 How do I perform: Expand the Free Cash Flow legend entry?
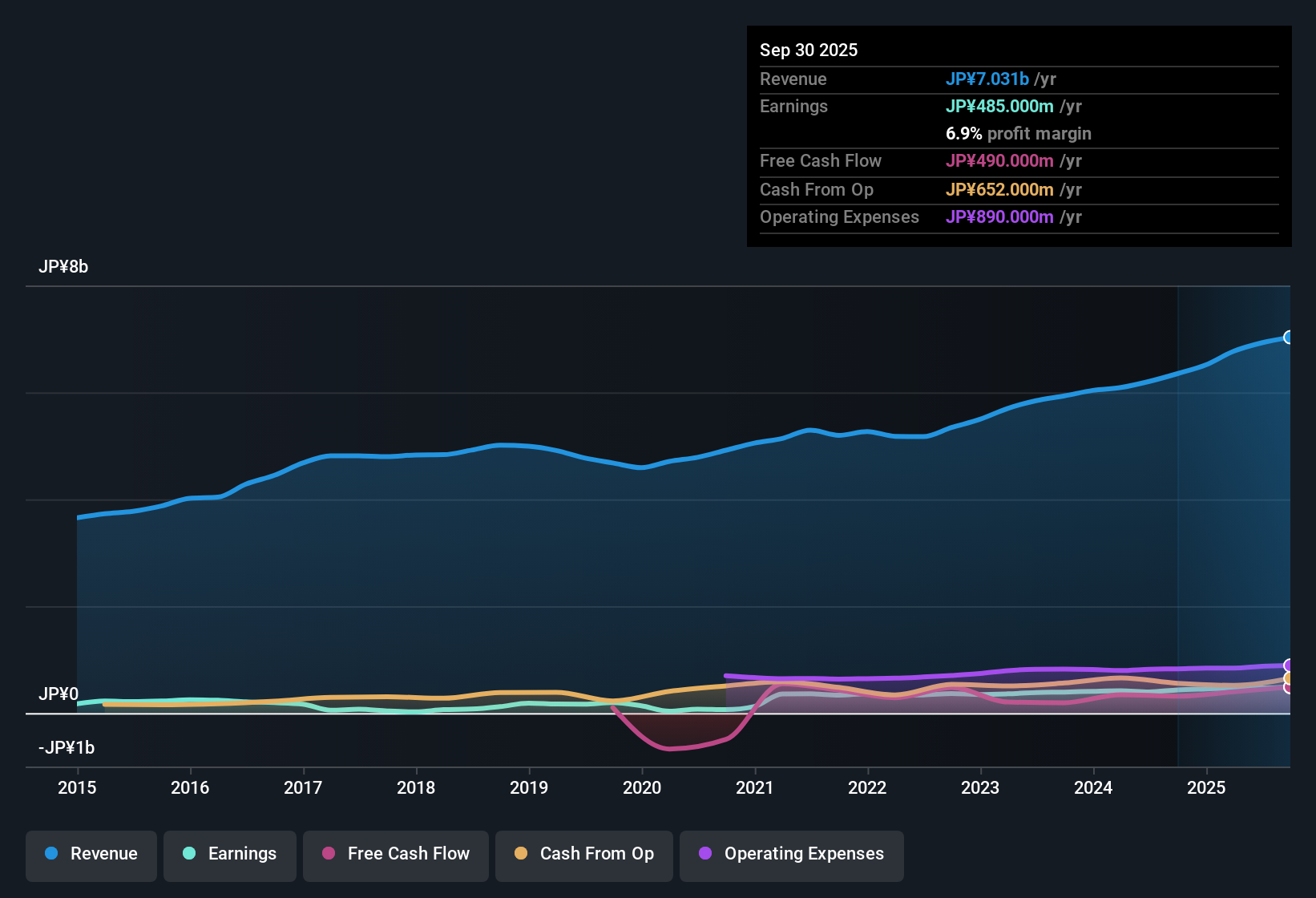pyautogui.click(x=395, y=854)
